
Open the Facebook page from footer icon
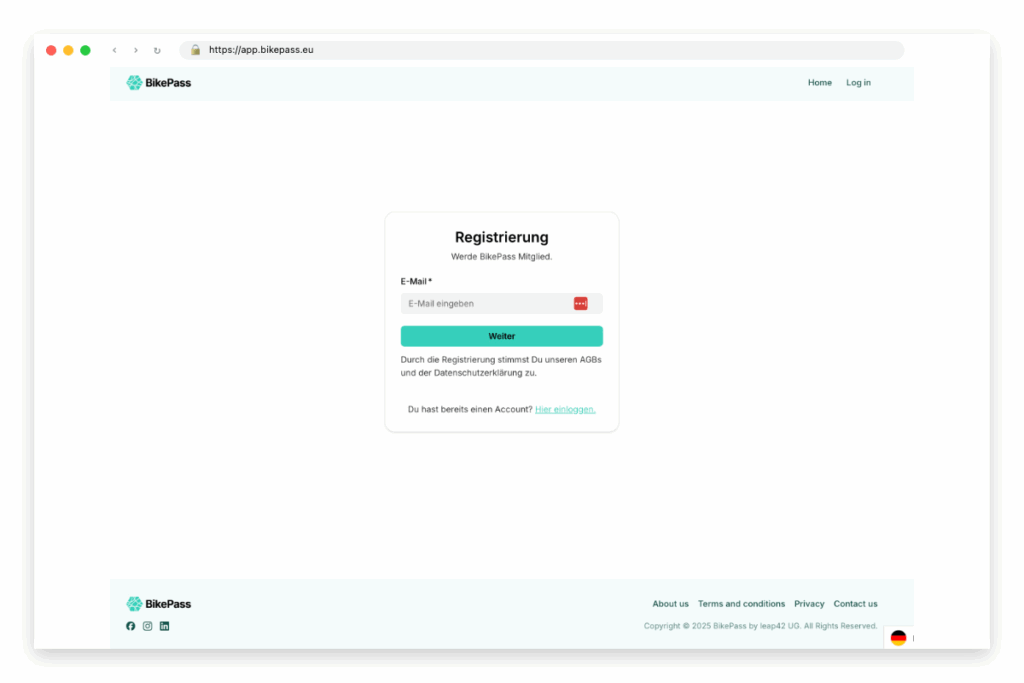[131, 626]
